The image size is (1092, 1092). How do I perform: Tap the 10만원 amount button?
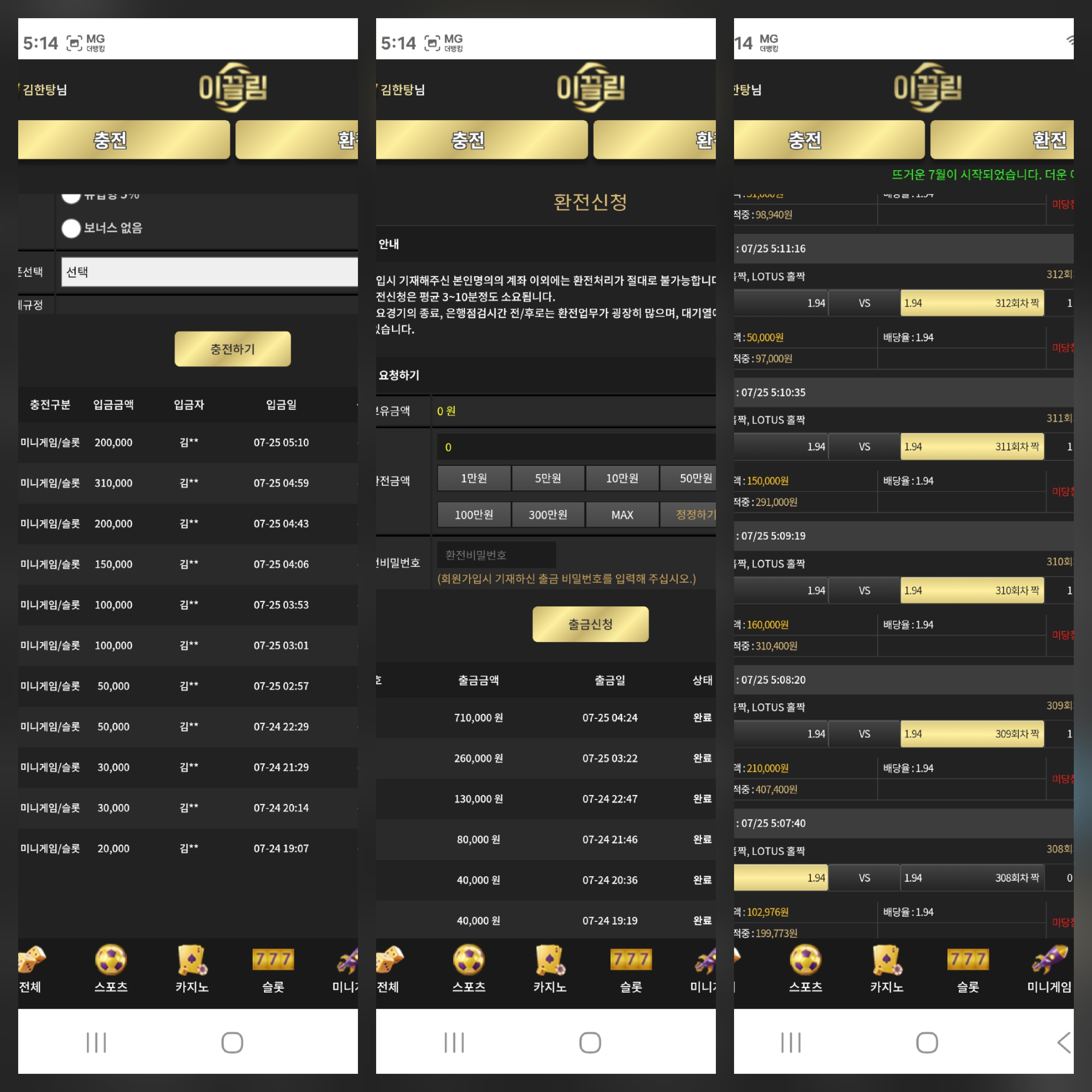pyautogui.click(x=622, y=478)
